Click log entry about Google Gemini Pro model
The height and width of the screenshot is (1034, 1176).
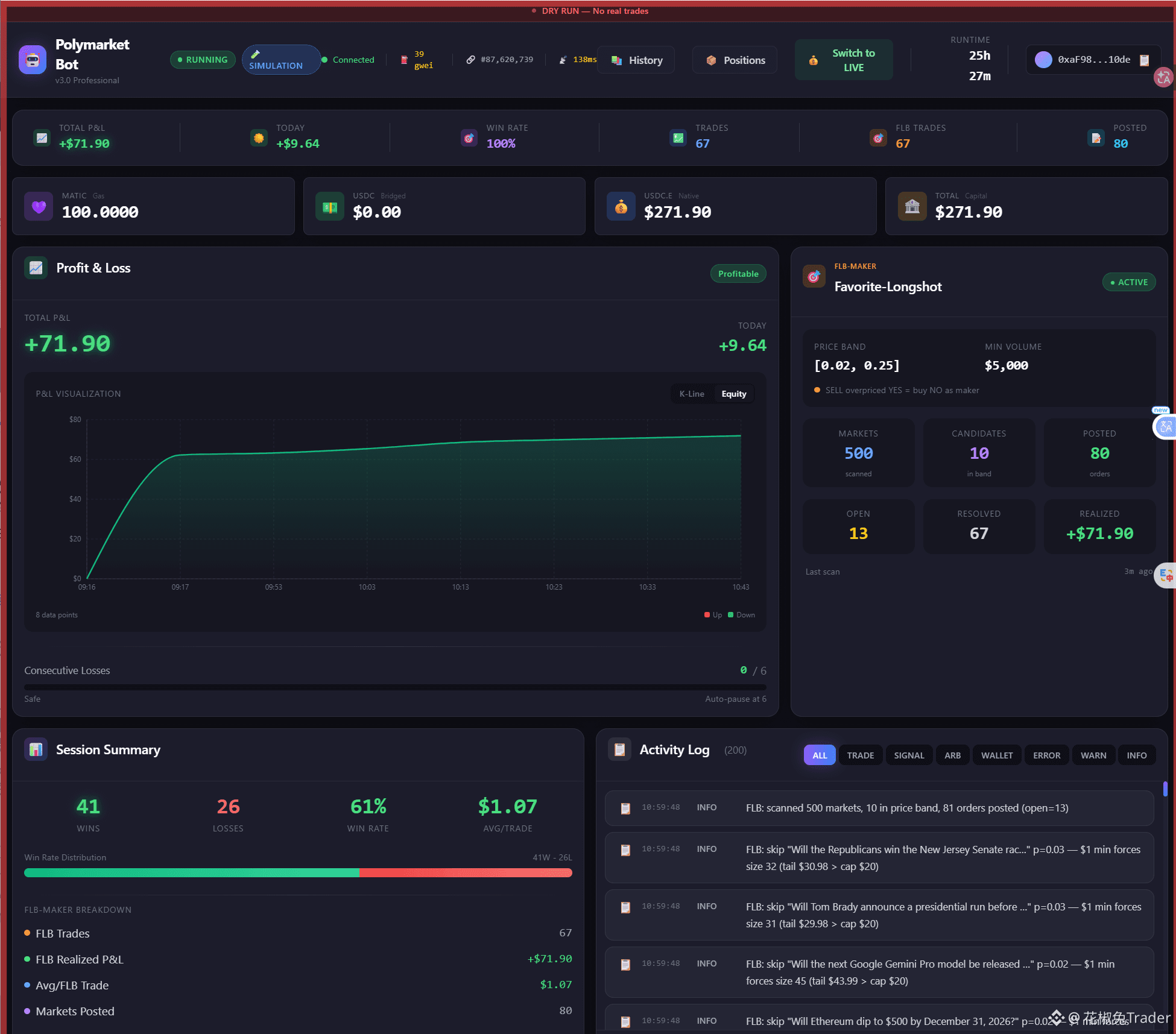(x=879, y=973)
